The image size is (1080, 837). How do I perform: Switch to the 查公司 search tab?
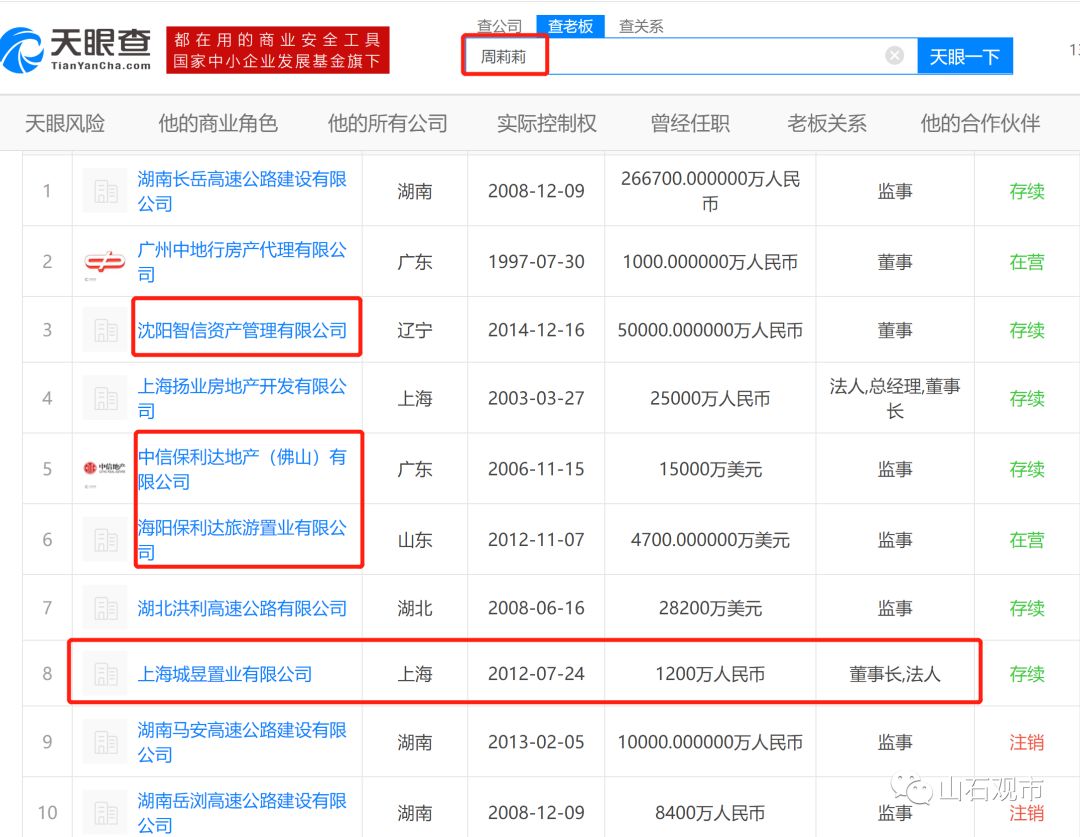(x=499, y=27)
